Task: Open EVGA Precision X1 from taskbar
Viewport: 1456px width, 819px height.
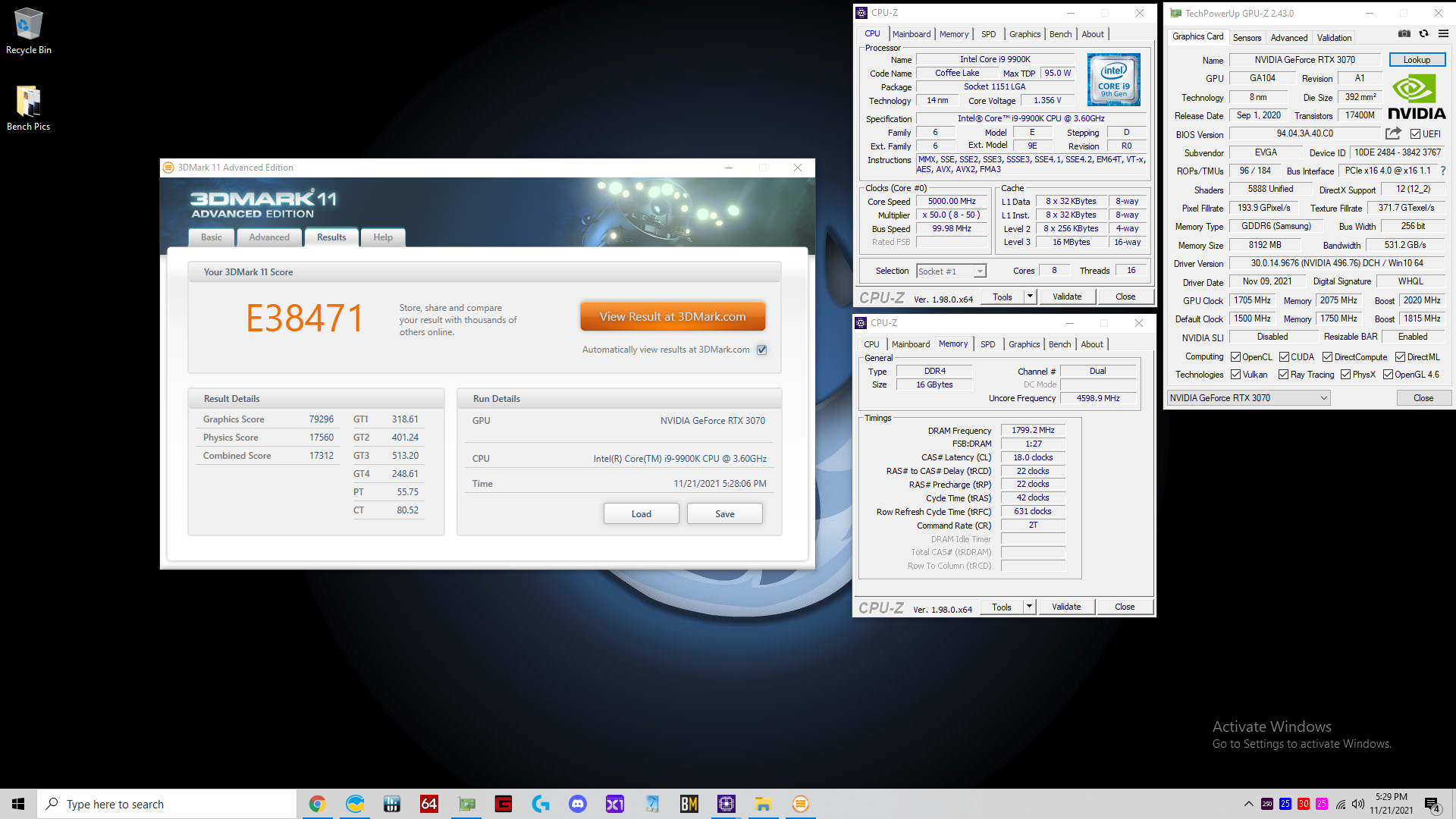Action: tap(614, 804)
